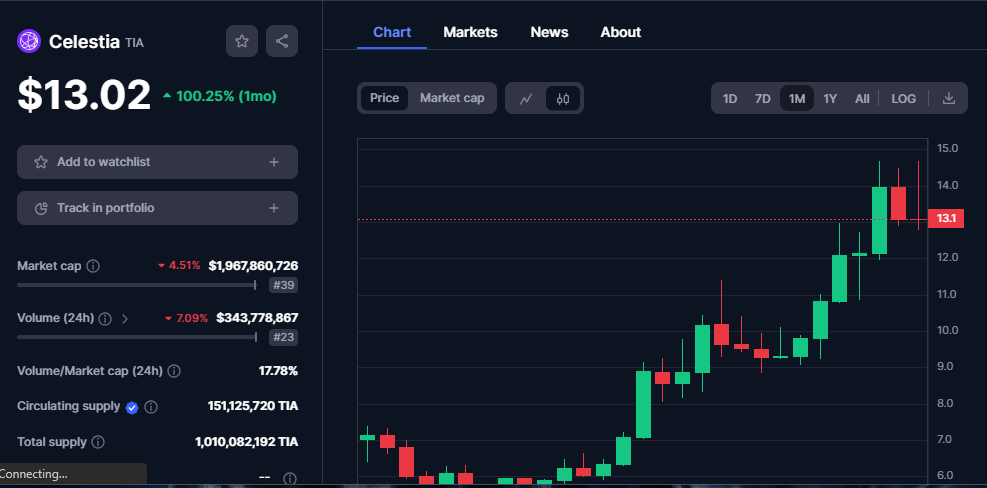Open the News tab

coord(549,32)
